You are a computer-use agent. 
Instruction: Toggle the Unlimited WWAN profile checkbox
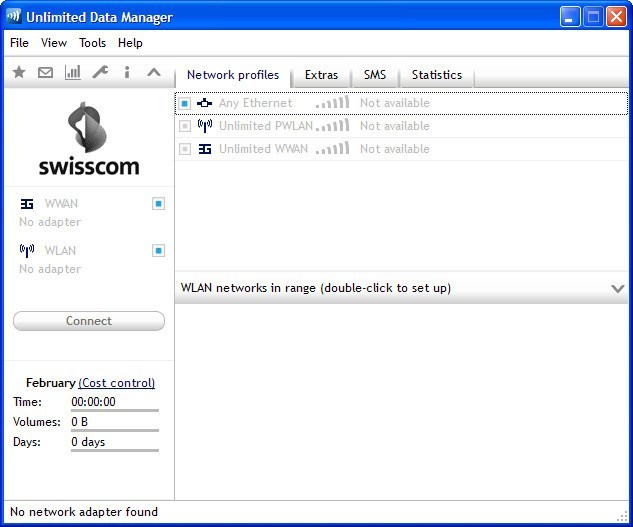(184, 149)
